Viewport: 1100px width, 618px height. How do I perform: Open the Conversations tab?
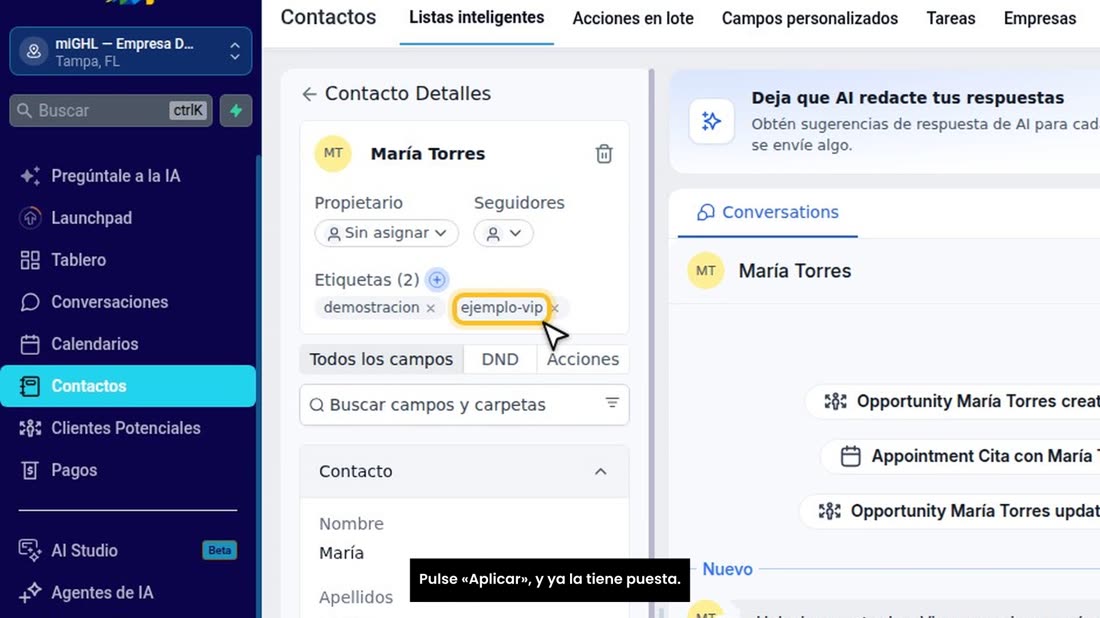click(767, 213)
